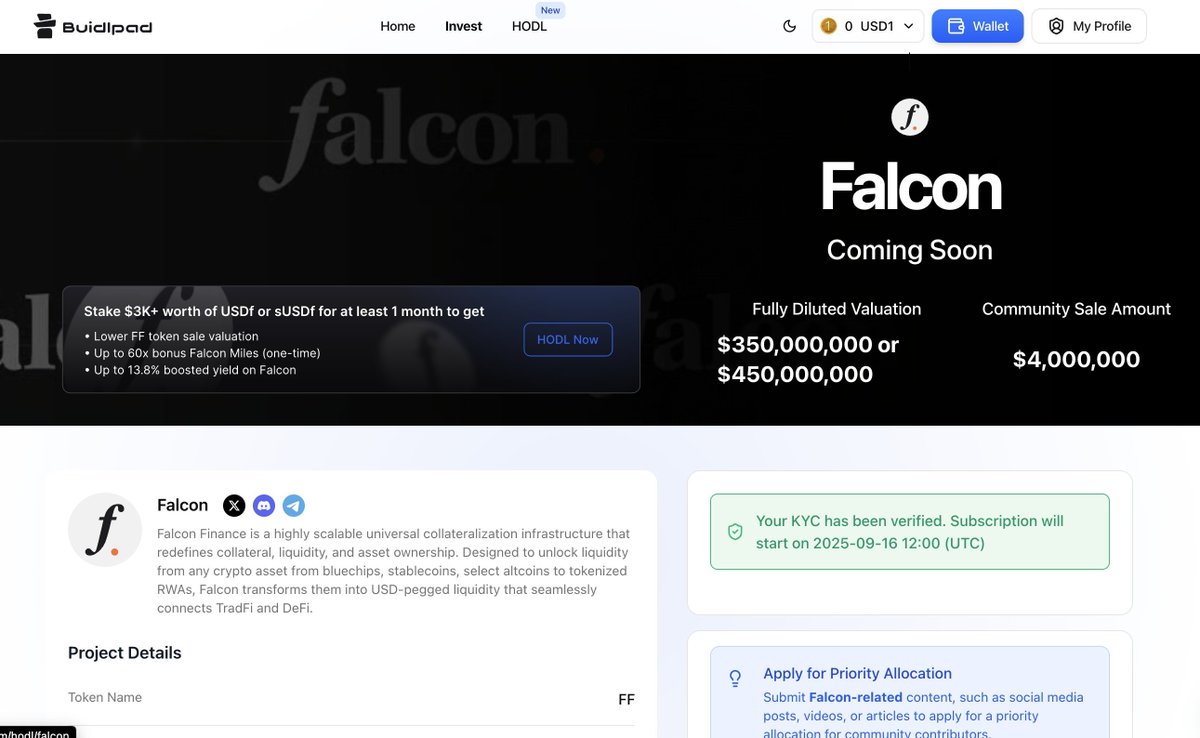
Task: Click the HODL Now button
Action: [x=568, y=340]
